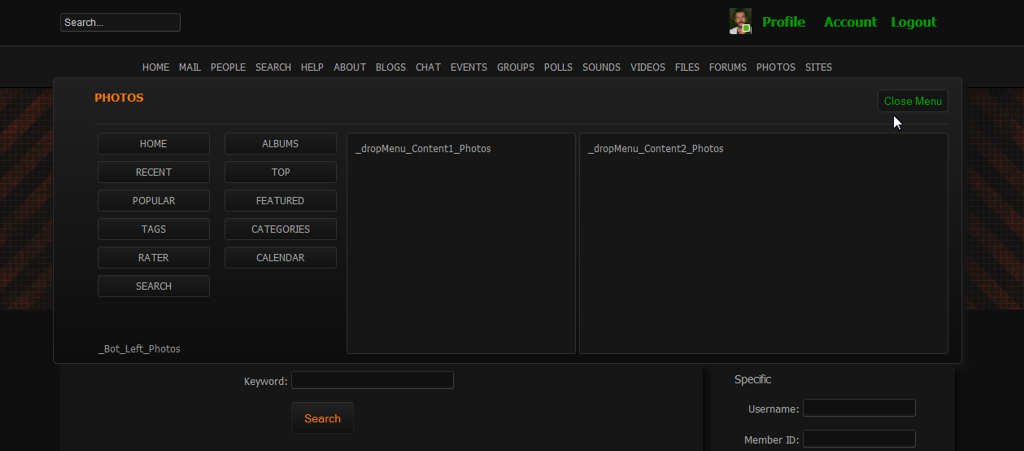The image size is (1024, 451).
Task: Open the BLOGS navigation item
Action: (x=390, y=68)
